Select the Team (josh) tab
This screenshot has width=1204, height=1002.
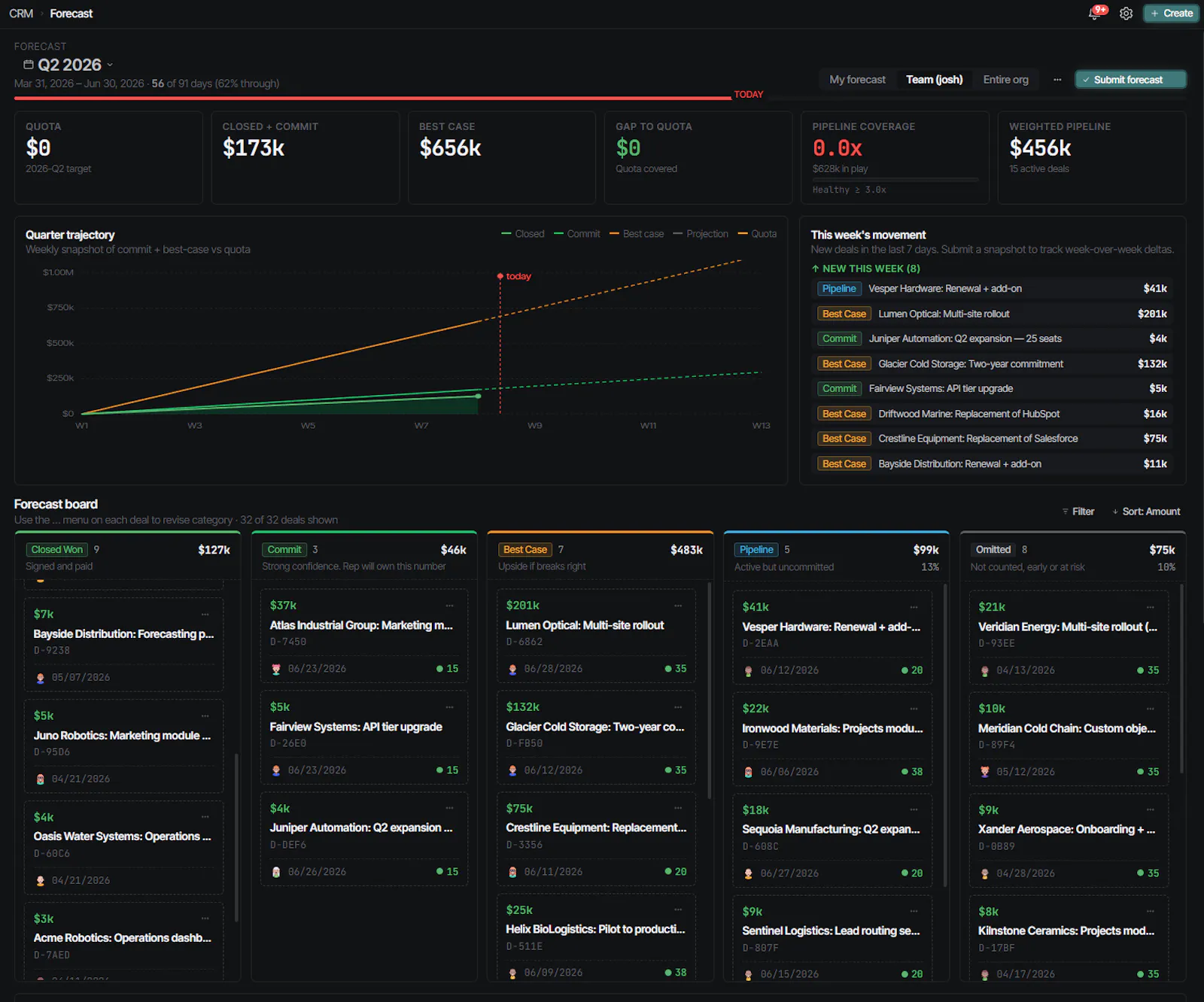934,80
